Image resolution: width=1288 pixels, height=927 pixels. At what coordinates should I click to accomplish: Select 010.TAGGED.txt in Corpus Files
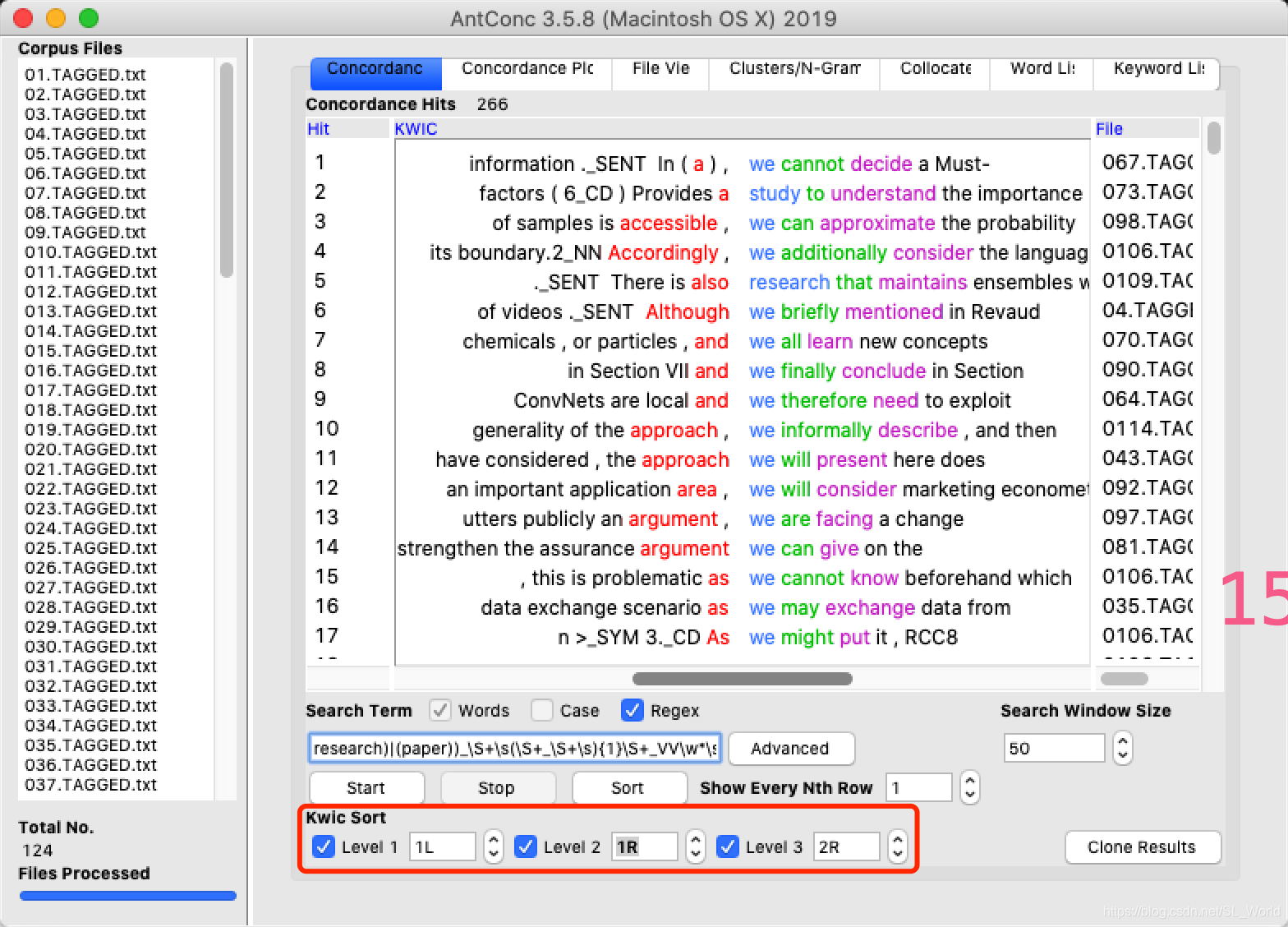[x=90, y=252]
